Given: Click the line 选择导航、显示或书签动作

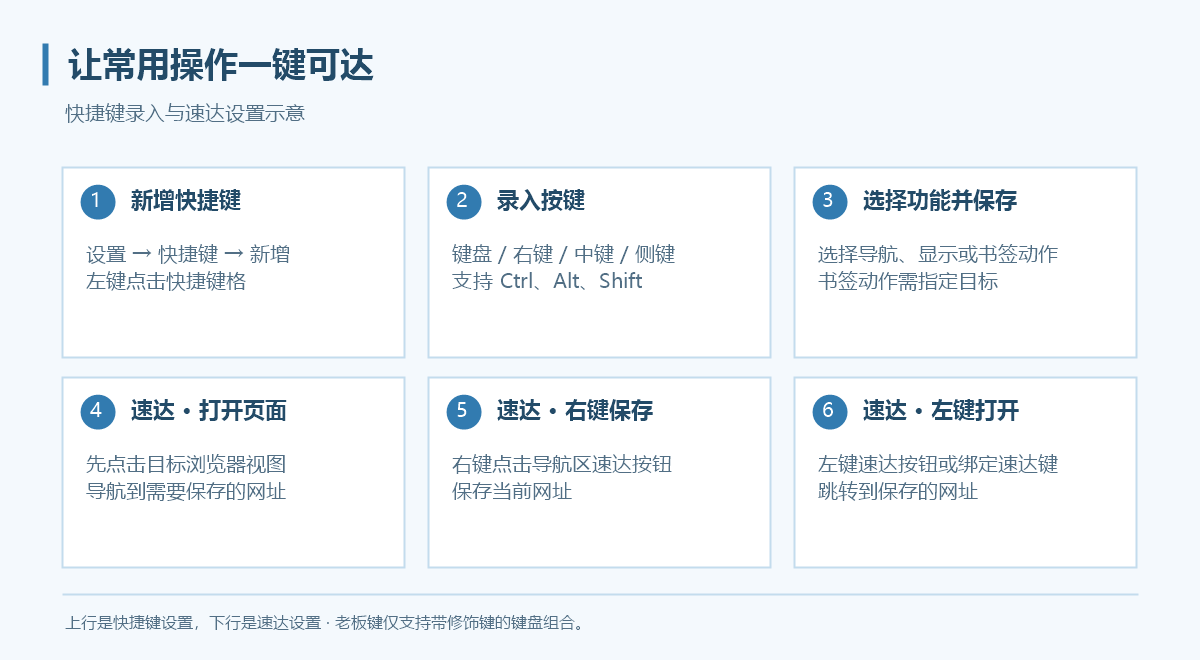Looking at the screenshot, I should coord(938,255).
